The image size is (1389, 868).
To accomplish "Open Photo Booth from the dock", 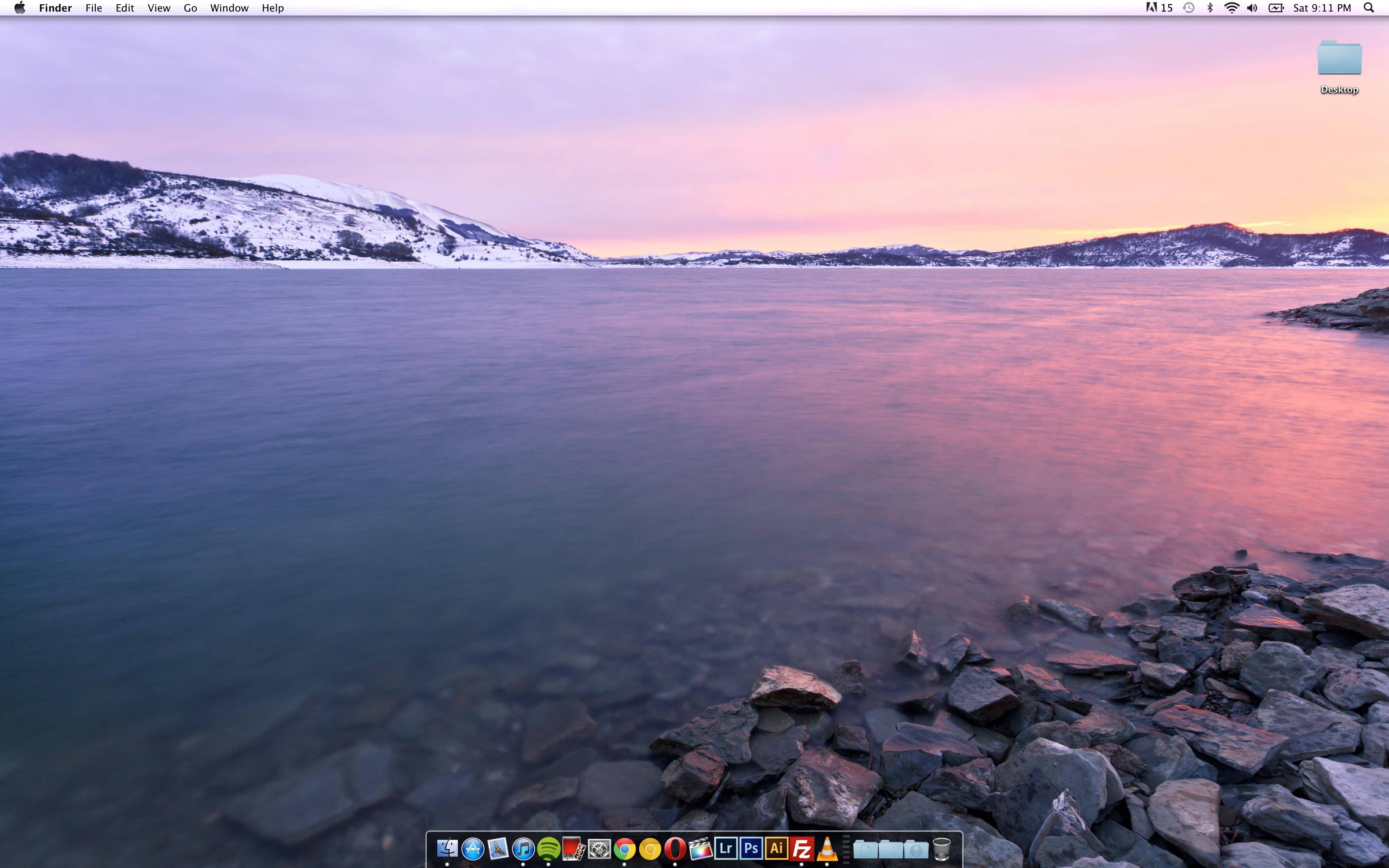I will pos(573,848).
